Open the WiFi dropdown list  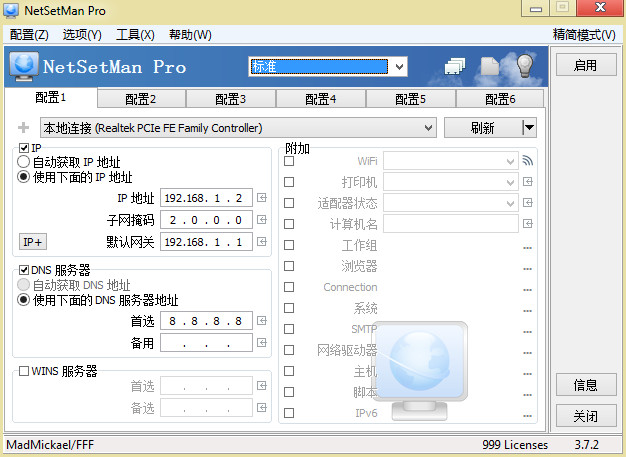click(451, 161)
